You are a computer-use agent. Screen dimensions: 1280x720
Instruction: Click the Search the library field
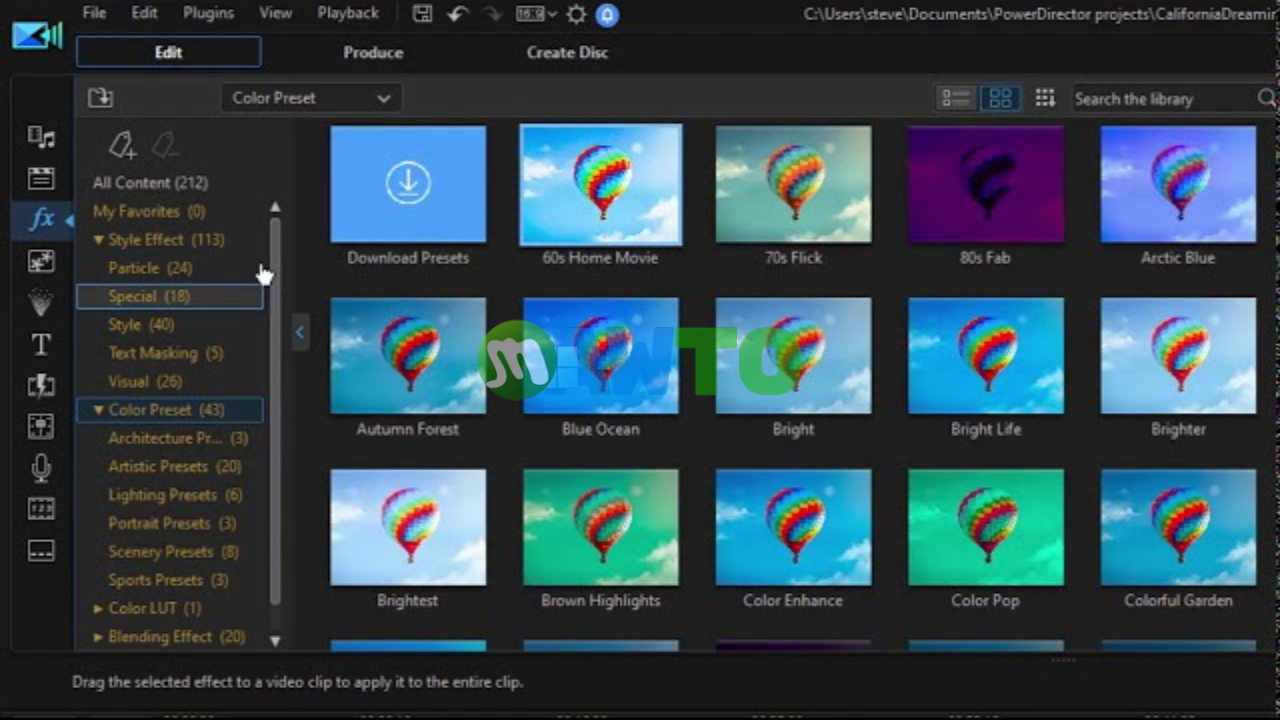tap(1163, 98)
